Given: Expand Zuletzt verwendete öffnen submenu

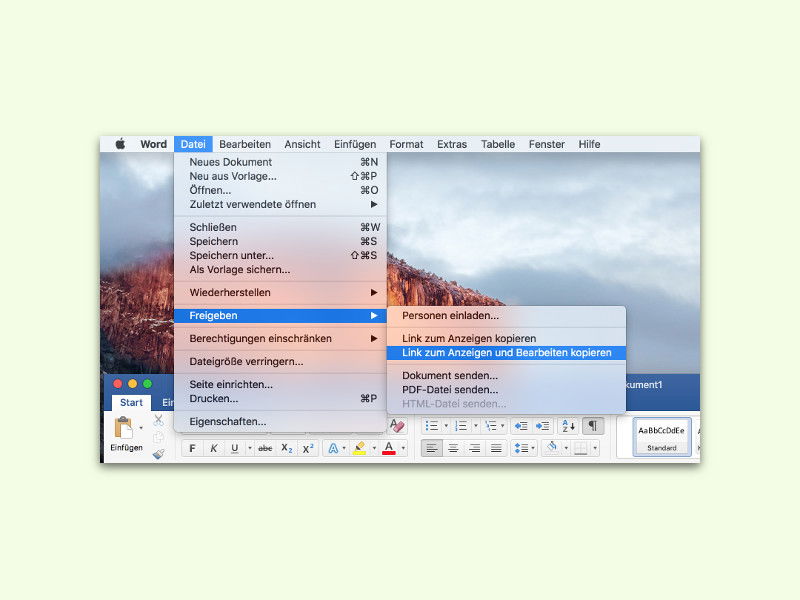Looking at the screenshot, I should pyautogui.click(x=280, y=205).
